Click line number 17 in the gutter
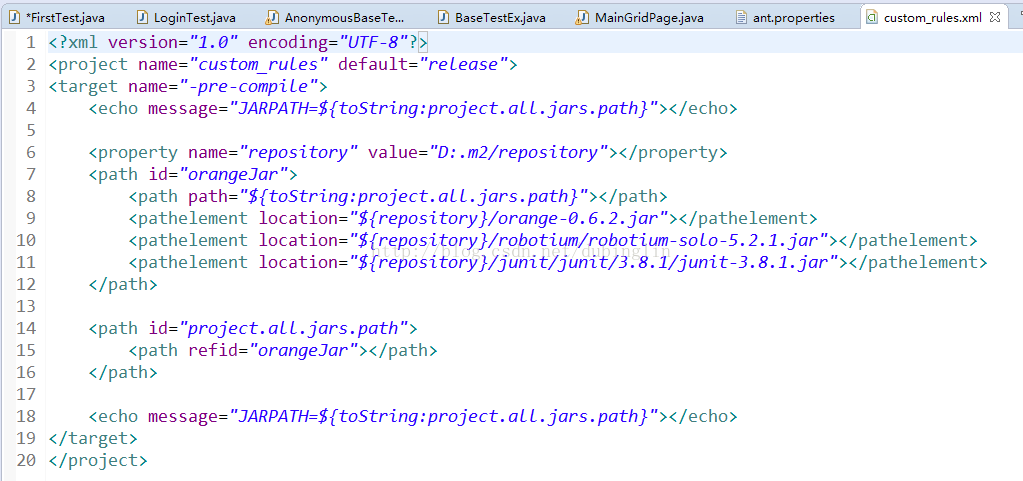Image resolution: width=1023 pixels, height=481 pixels. [26, 394]
